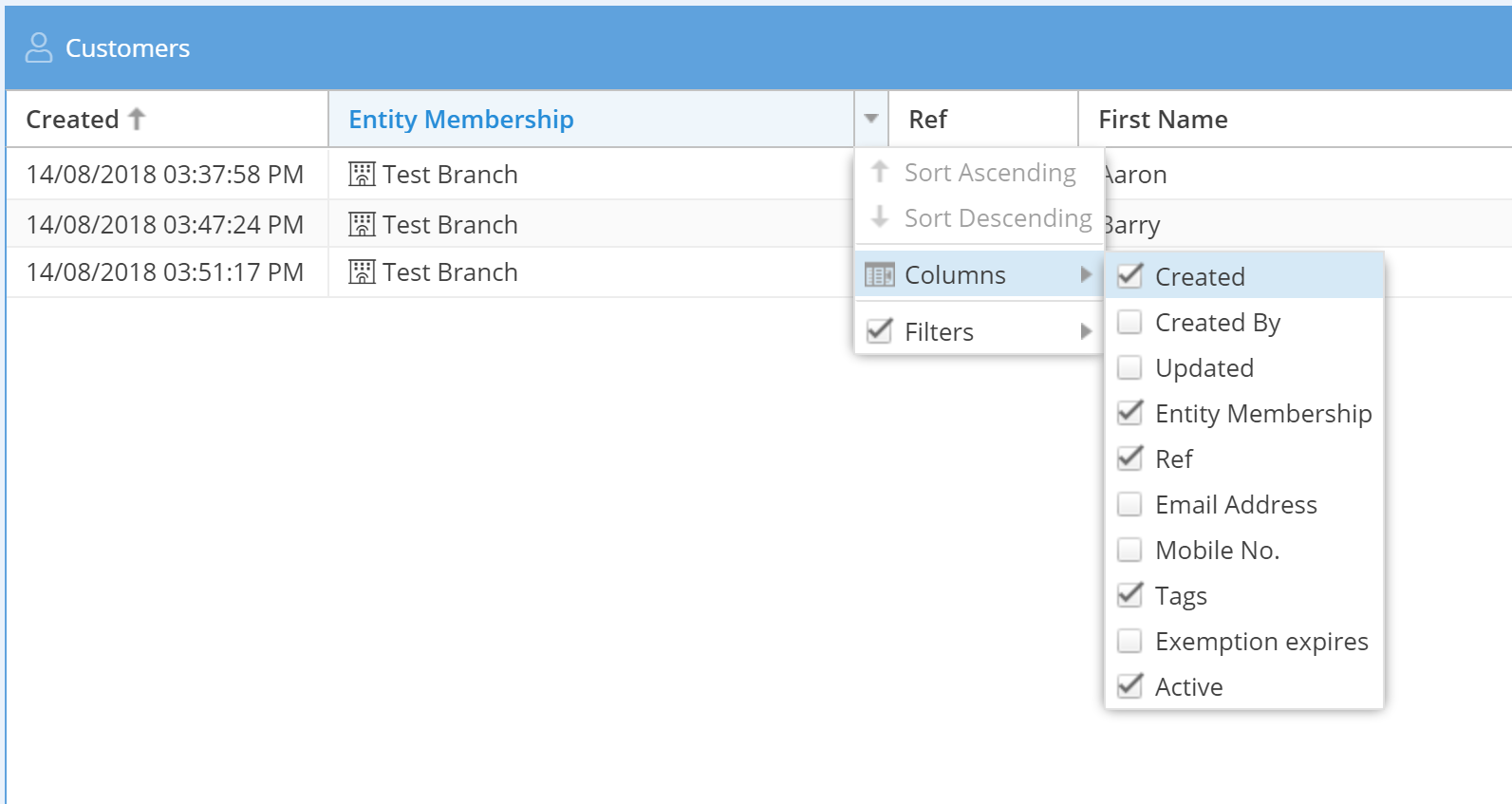Choose Exemption expires from the column list
The image size is (1512, 804).
pos(1260,642)
